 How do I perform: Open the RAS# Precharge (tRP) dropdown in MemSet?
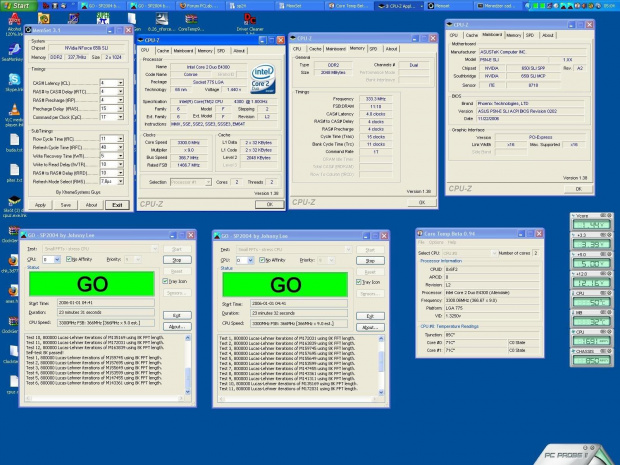point(120,100)
